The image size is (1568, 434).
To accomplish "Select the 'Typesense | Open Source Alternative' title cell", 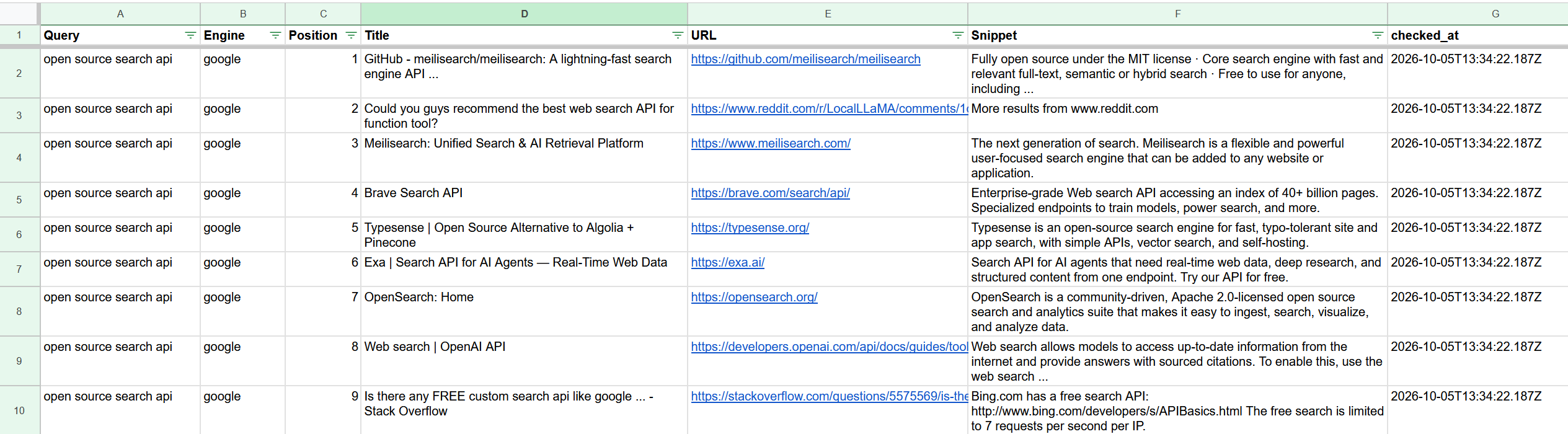I will pyautogui.click(x=525, y=234).
